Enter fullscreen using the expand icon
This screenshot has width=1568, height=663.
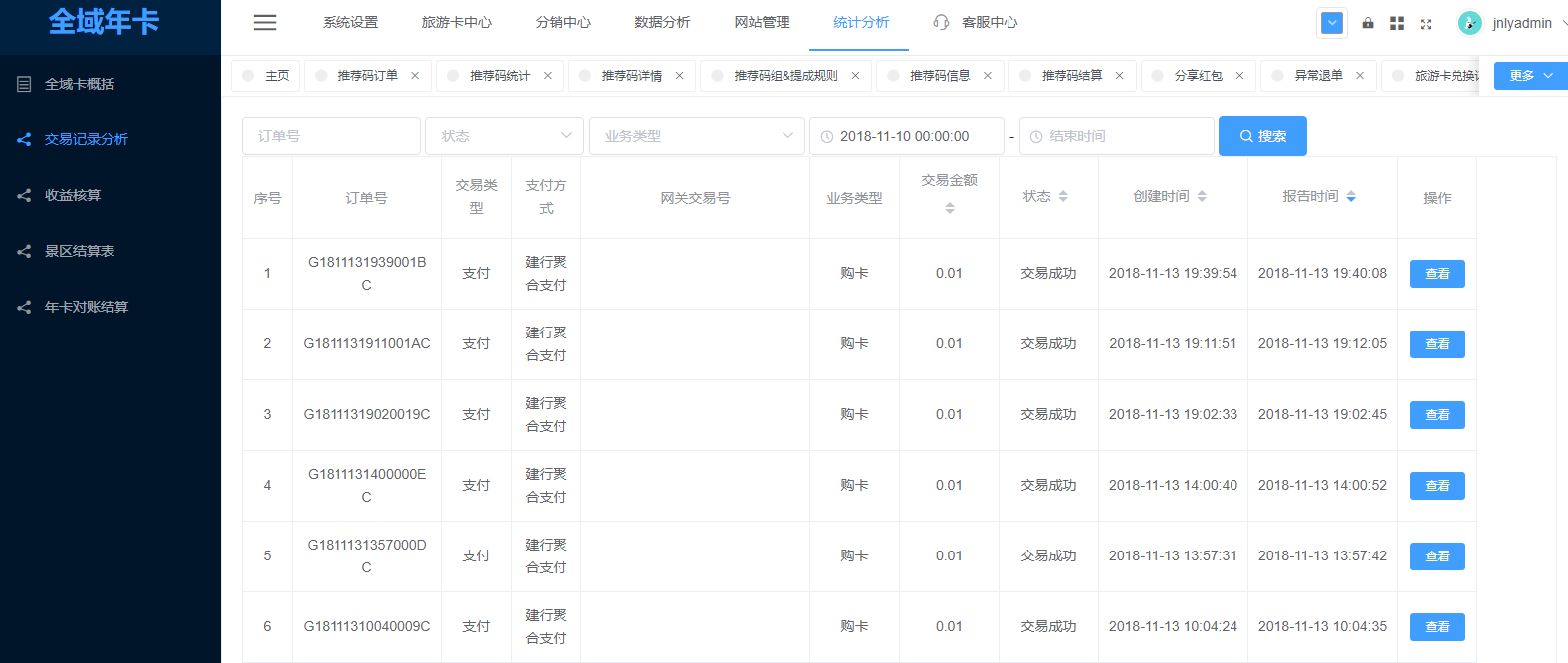coord(1426,23)
